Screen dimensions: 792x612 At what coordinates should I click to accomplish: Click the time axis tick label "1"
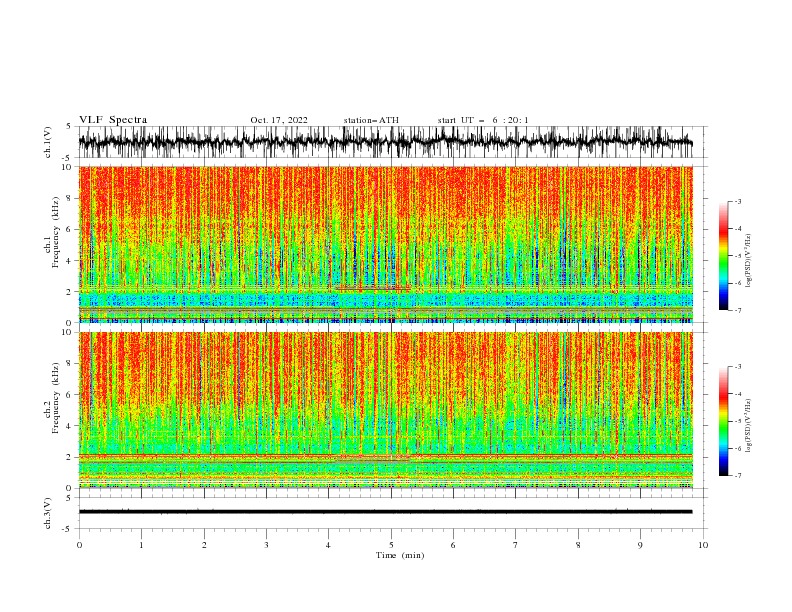coord(141,545)
